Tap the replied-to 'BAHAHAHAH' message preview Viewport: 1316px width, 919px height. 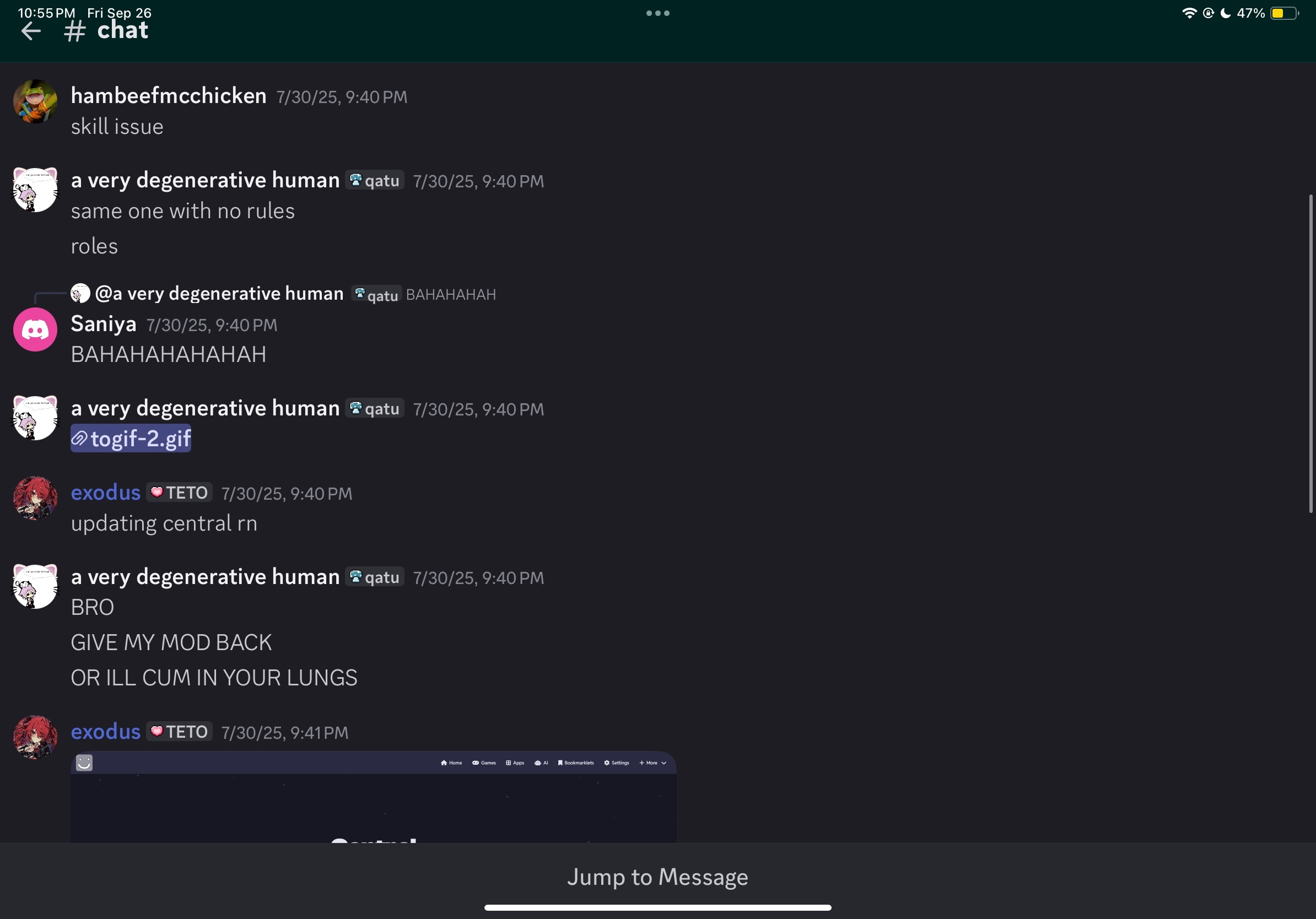pos(450,295)
